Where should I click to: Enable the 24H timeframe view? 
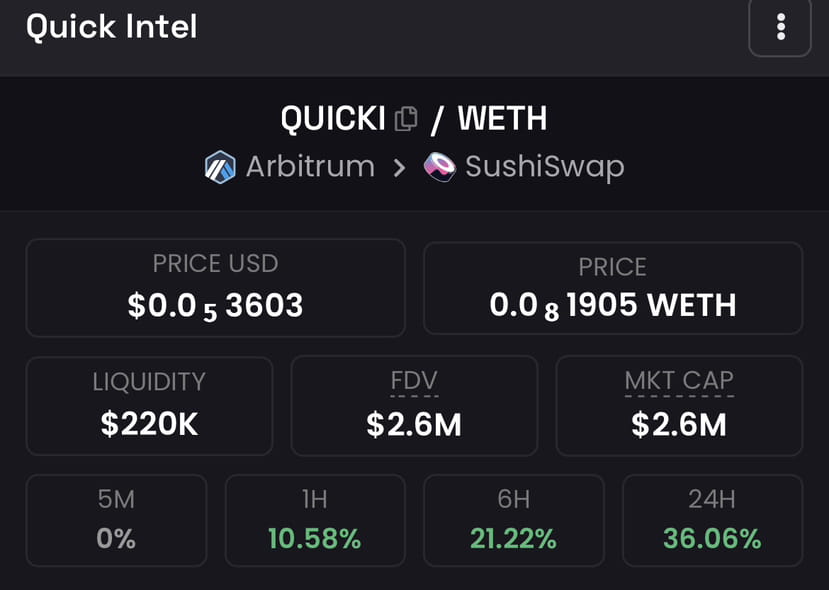pyautogui.click(x=713, y=520)
